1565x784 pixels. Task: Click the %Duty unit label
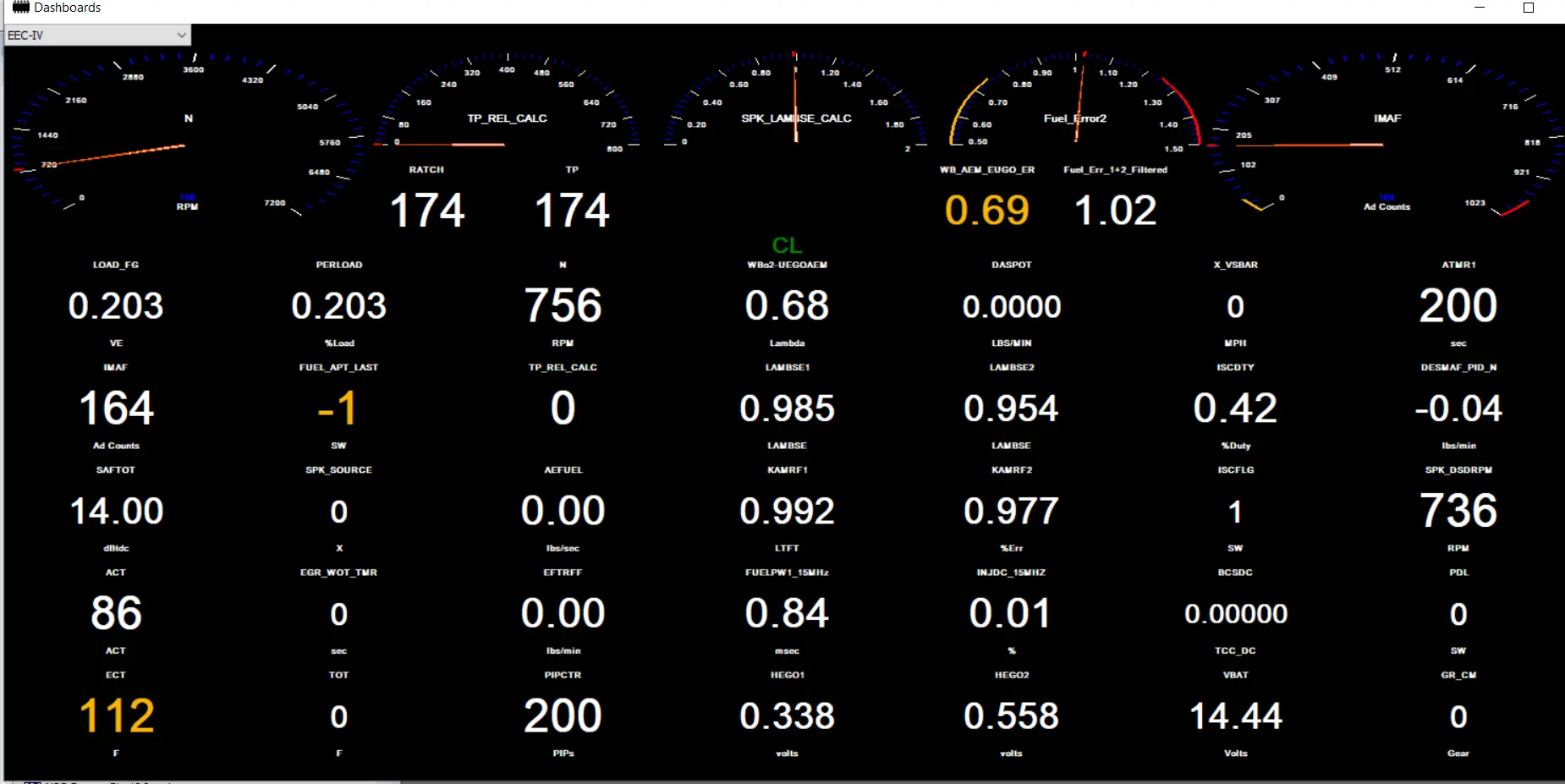pyautogui.click(x=1236, y=446)
